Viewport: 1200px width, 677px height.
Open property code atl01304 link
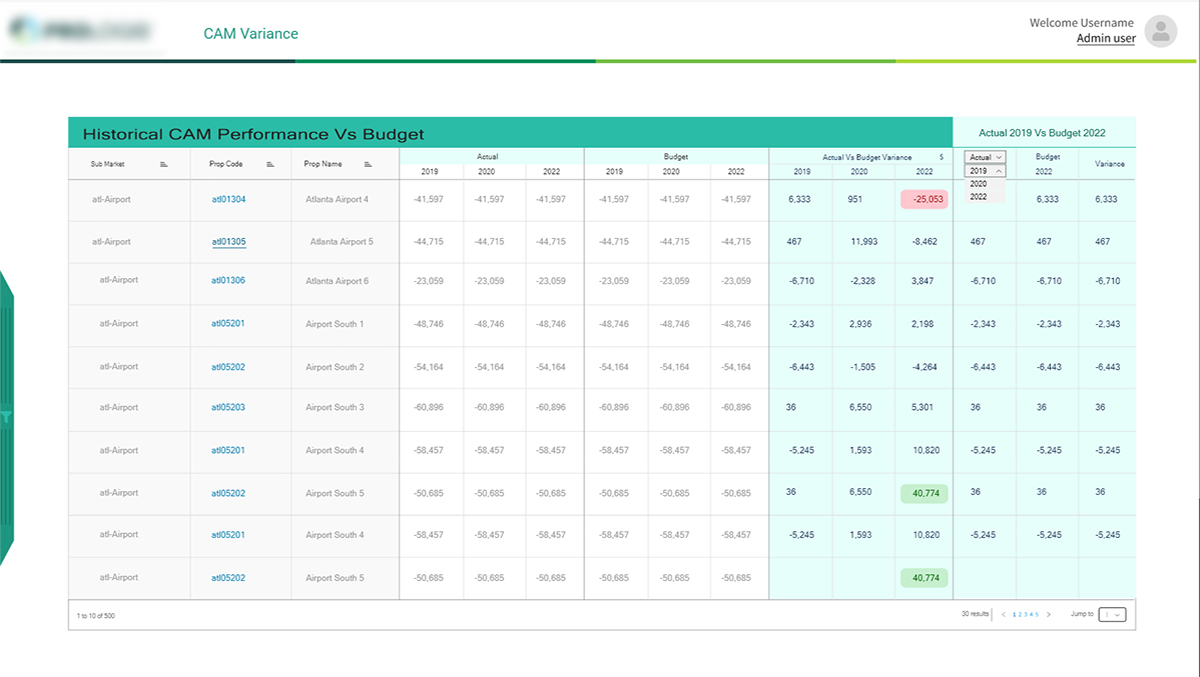pos(228,200)
